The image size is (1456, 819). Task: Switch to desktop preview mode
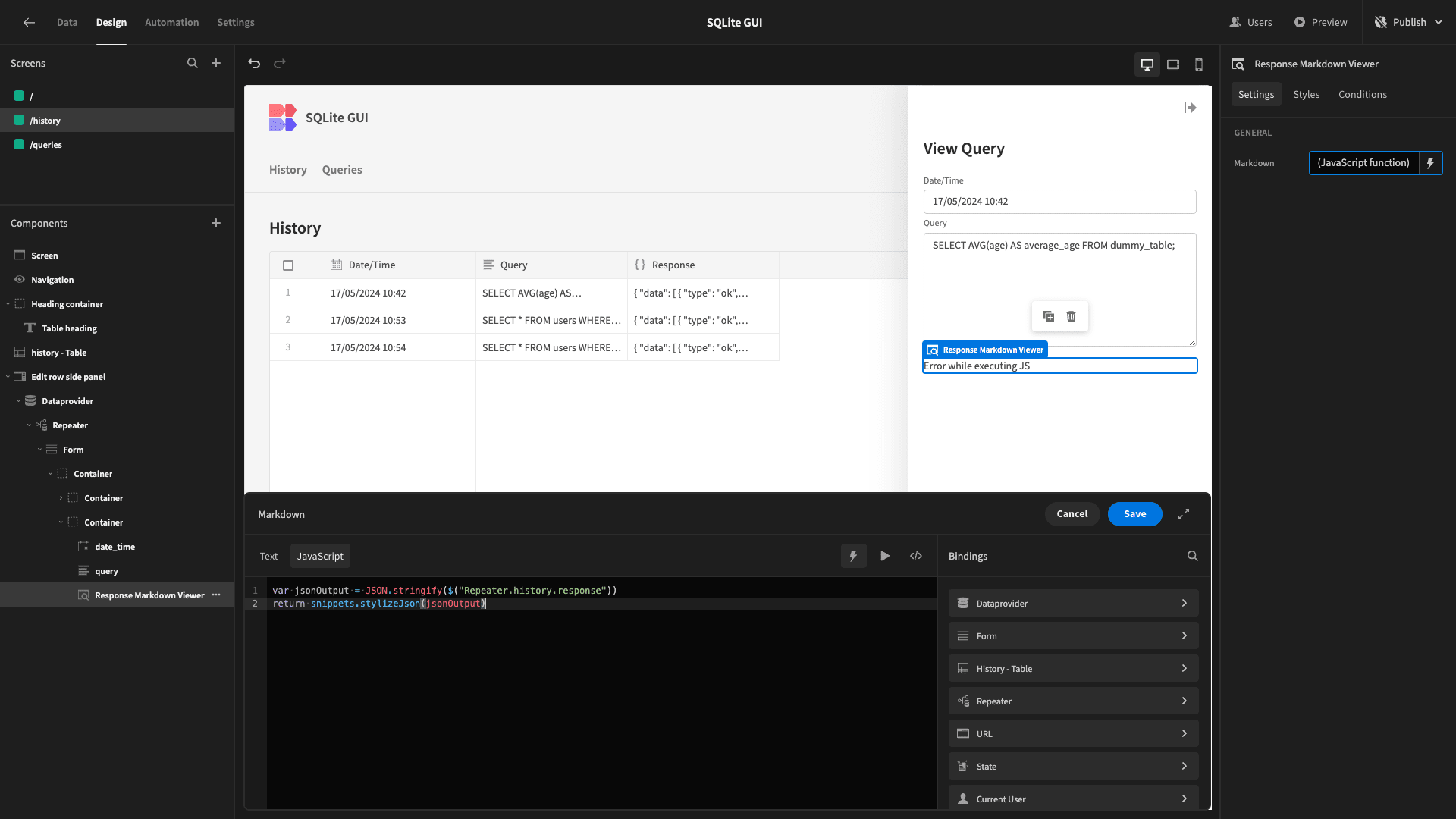pos(1147,64)
